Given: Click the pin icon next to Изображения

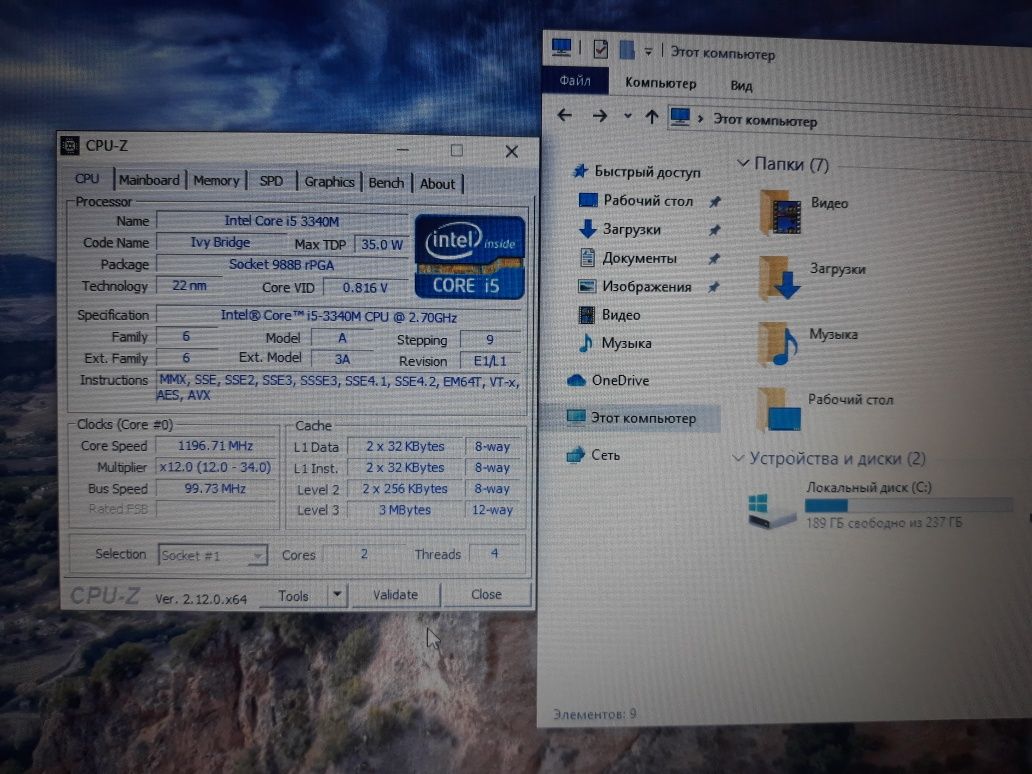Looking at the screenshot, I should (713, 288).
